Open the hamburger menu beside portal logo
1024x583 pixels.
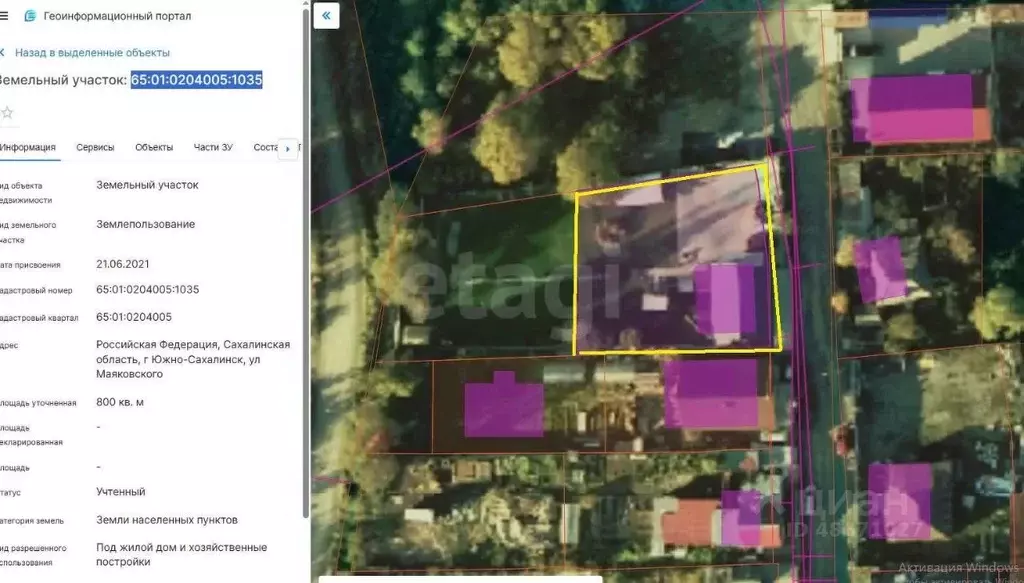4,16
